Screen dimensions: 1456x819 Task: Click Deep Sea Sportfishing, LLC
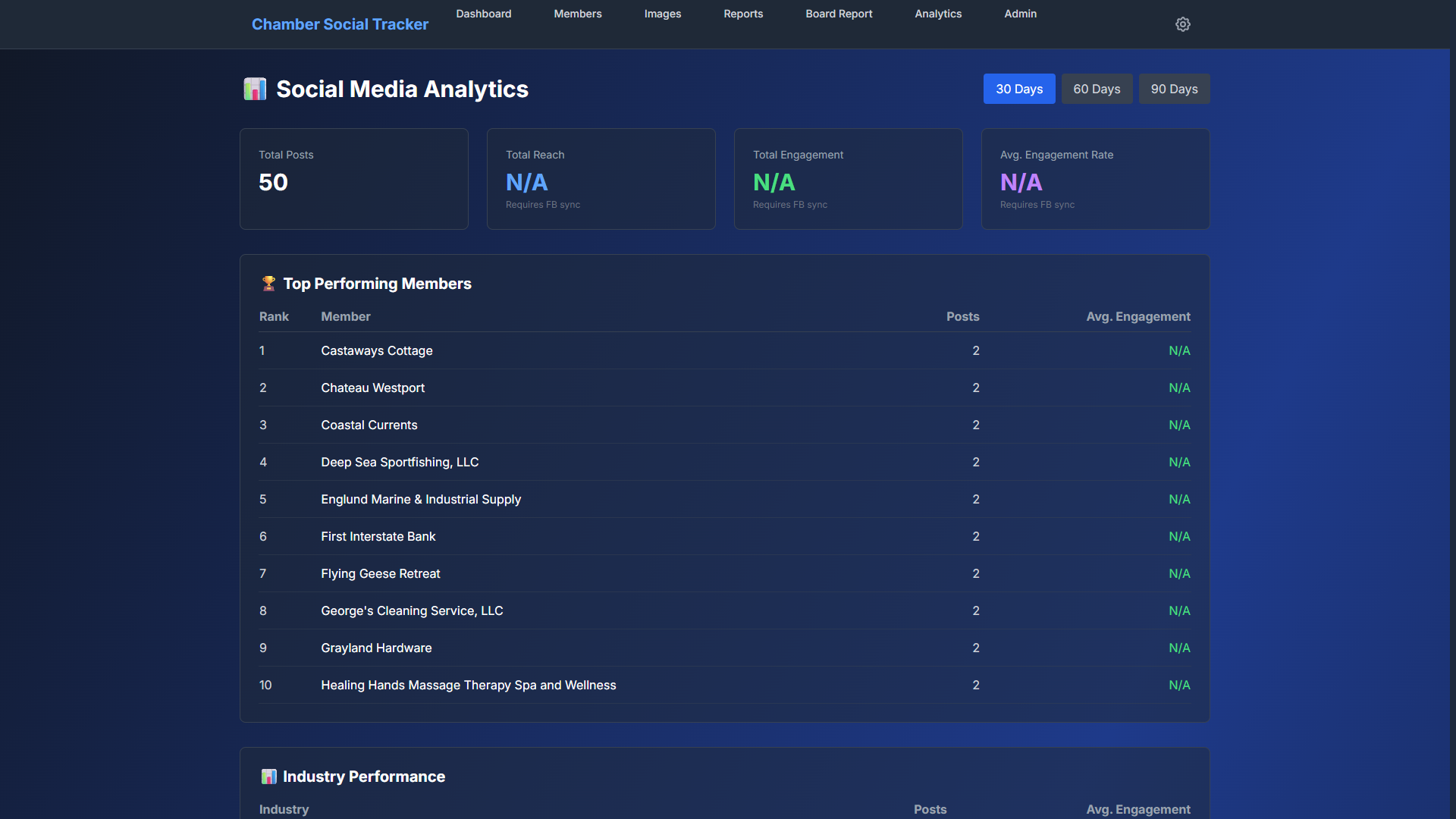(x=400, y=462)
